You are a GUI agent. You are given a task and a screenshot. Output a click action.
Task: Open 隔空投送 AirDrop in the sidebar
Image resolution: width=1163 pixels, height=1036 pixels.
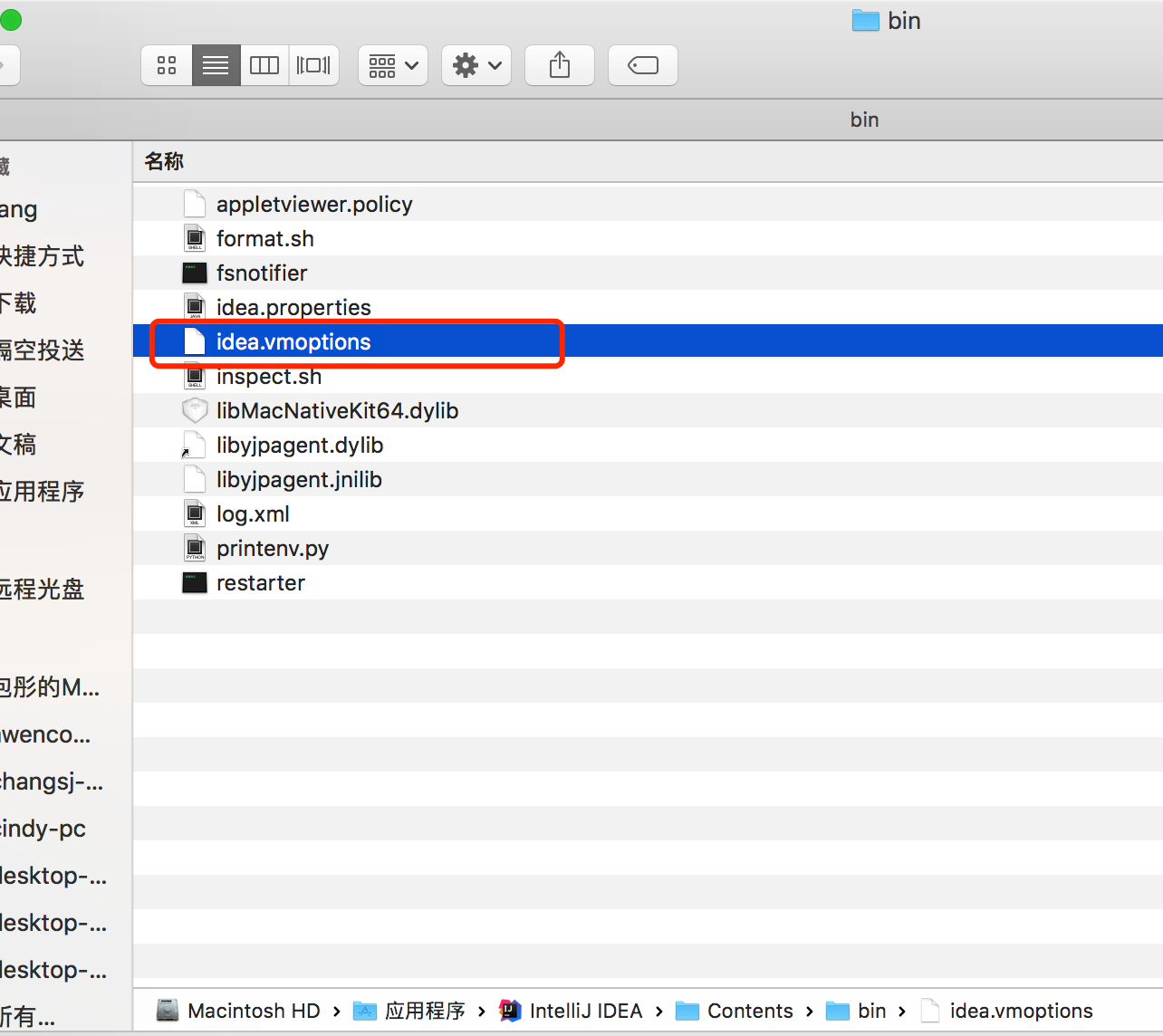42,350
